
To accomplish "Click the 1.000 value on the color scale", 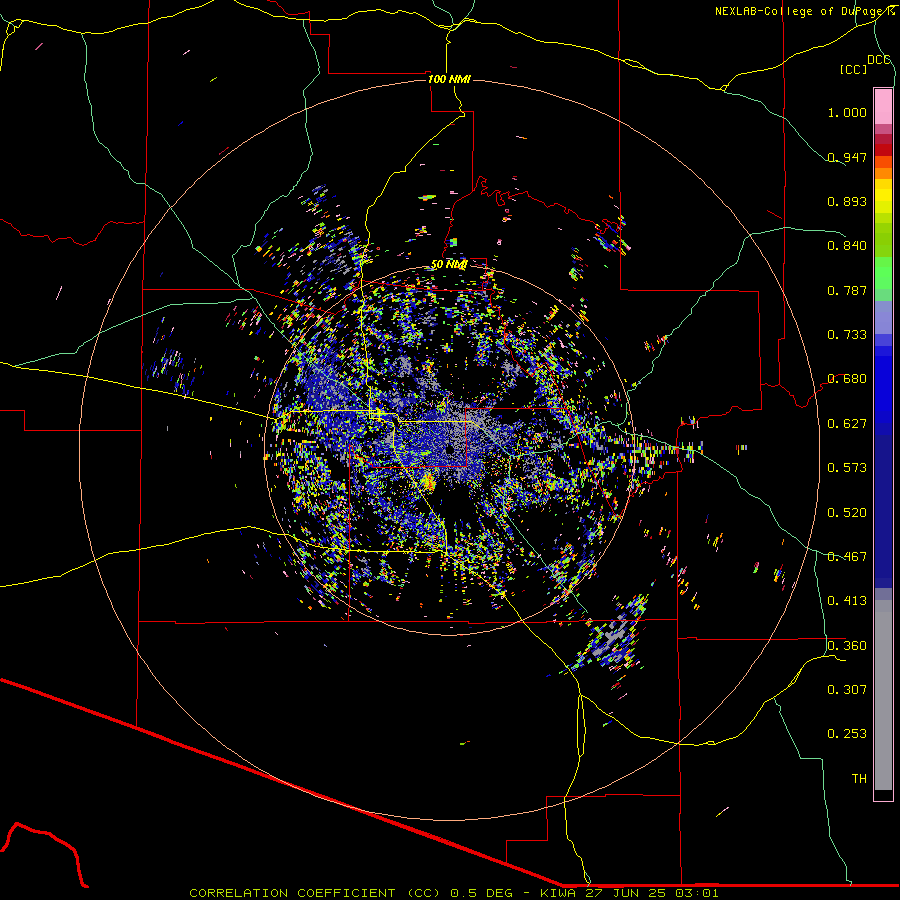I will pos(847,112).
